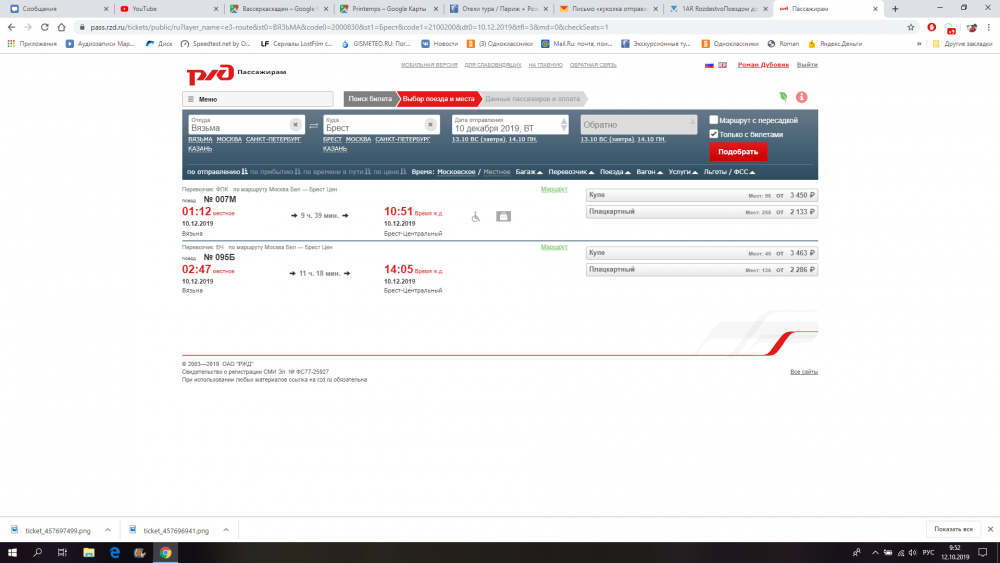
Task: Click the RZD logo
Action: coord(210,75)
